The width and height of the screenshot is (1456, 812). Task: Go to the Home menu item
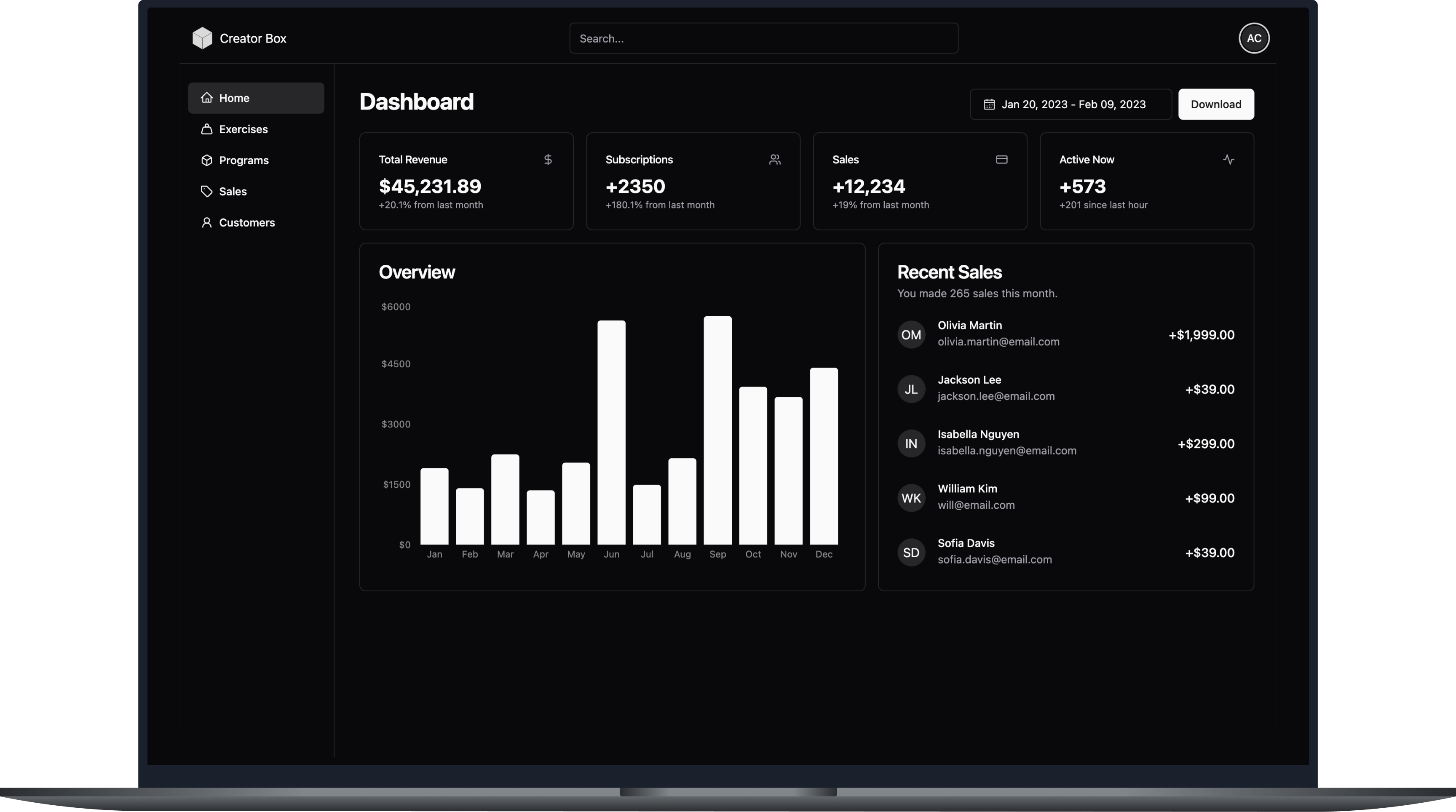click(256, 98)
